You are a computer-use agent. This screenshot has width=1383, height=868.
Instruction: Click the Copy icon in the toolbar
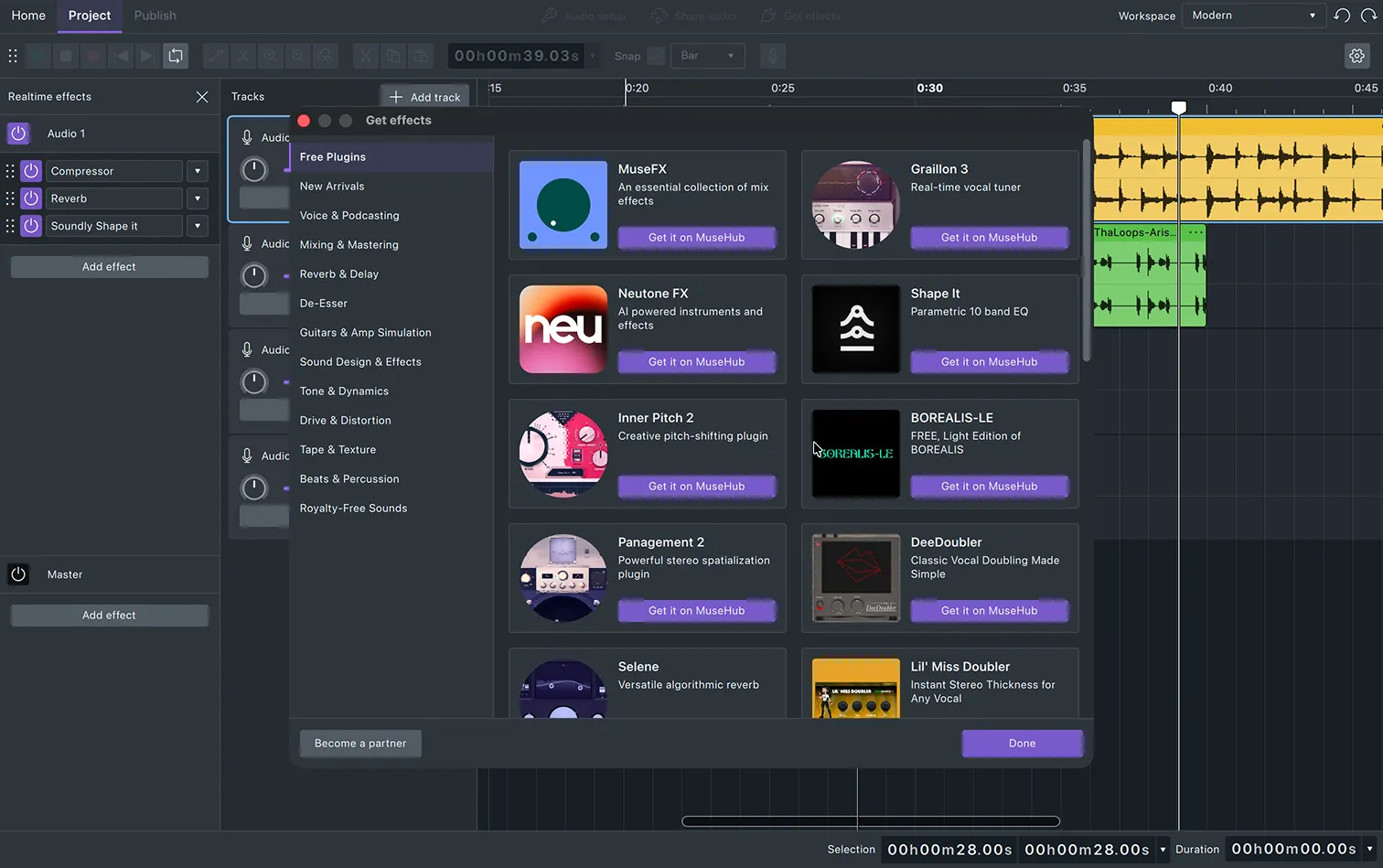[x=392, y=56]
